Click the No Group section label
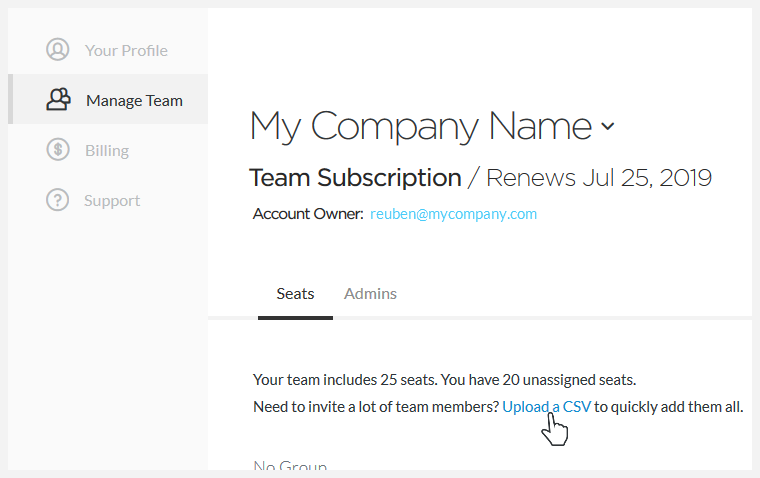 click(290, 465)
